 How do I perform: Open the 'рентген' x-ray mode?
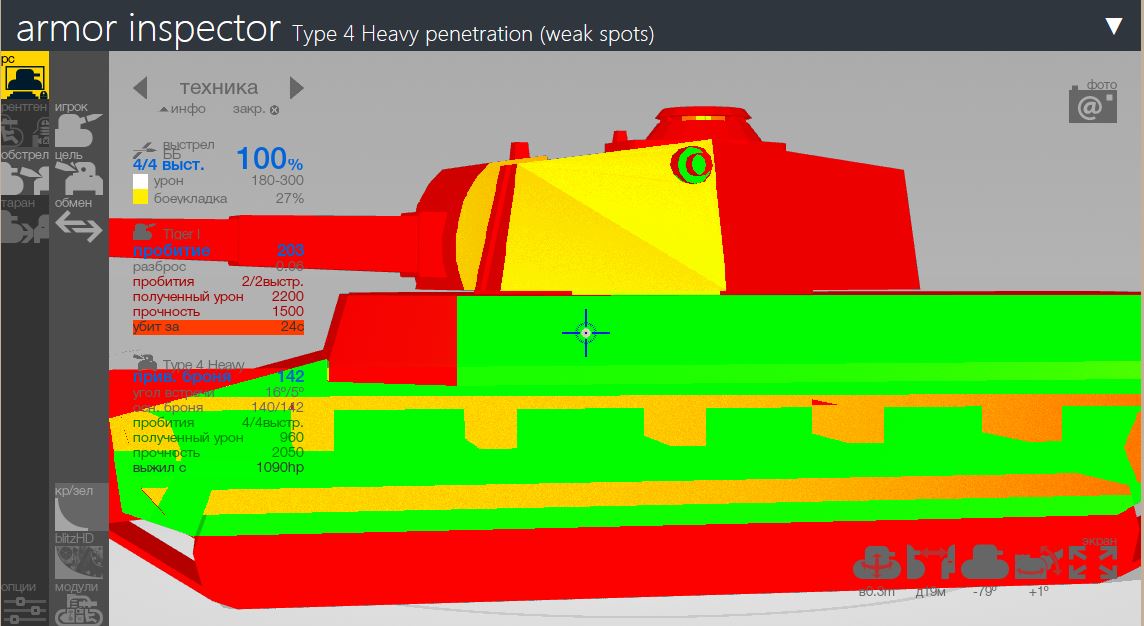(24, 131)
